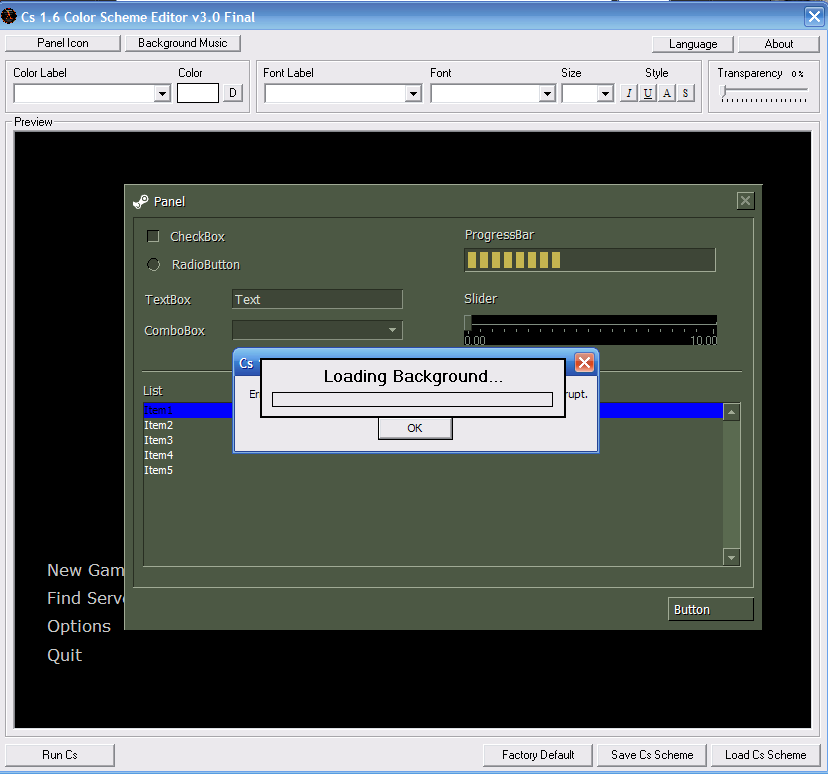828x774 pixels.
Task: Open the preview ComboBox
Action: [317, 330]
